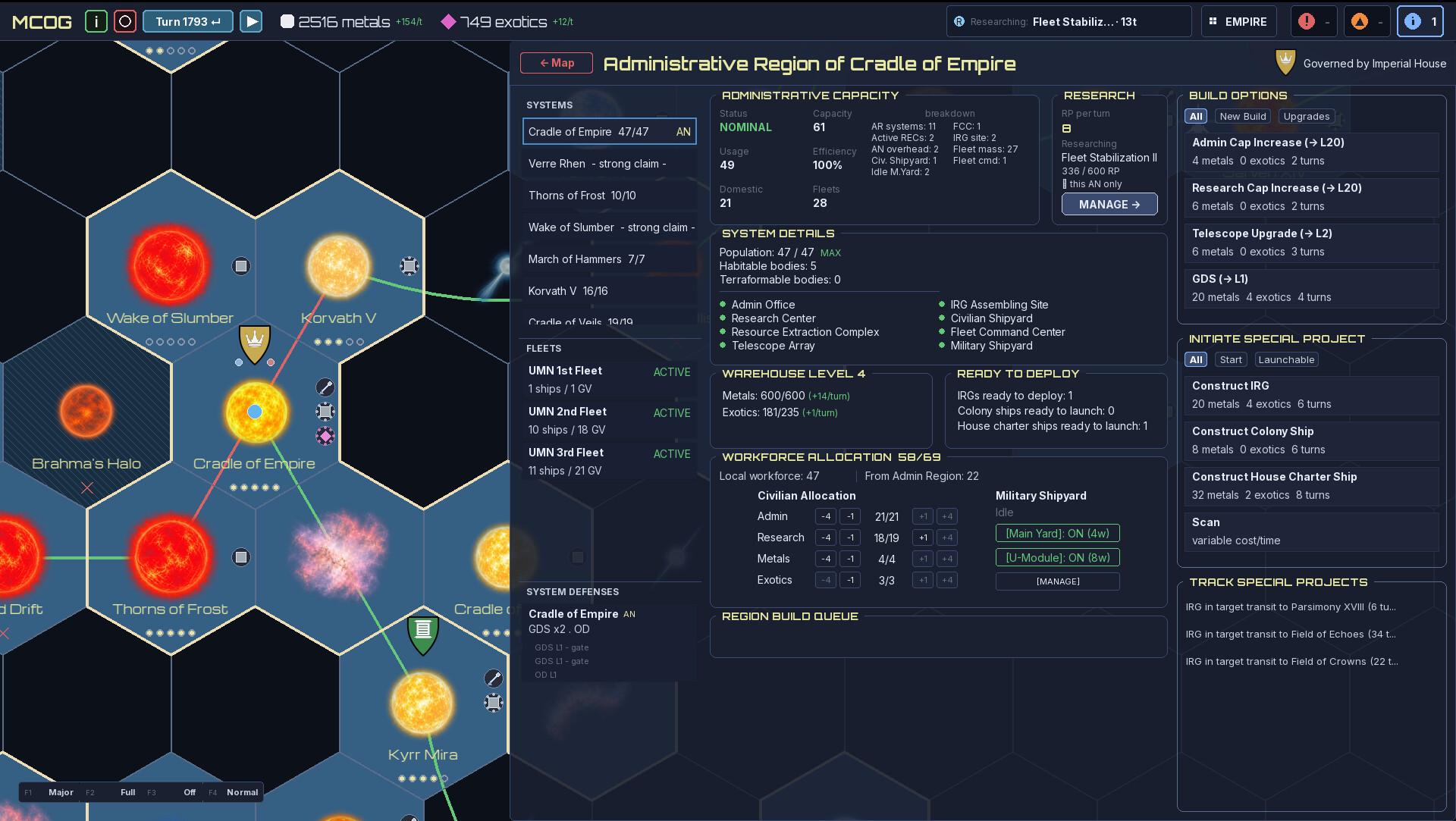This screenshot has width=1456, height=821.
Task: Click the green info icon beside MCOG
Action: tap(96, 21)
